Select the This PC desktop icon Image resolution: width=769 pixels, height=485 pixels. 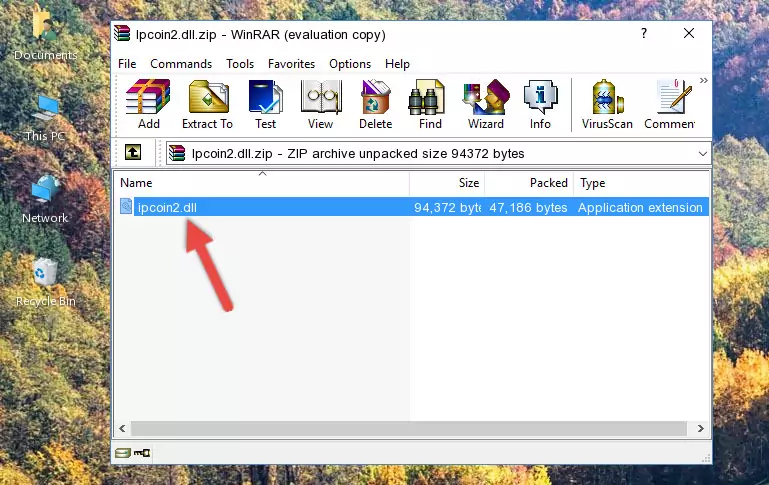click(x=45, y=118)
